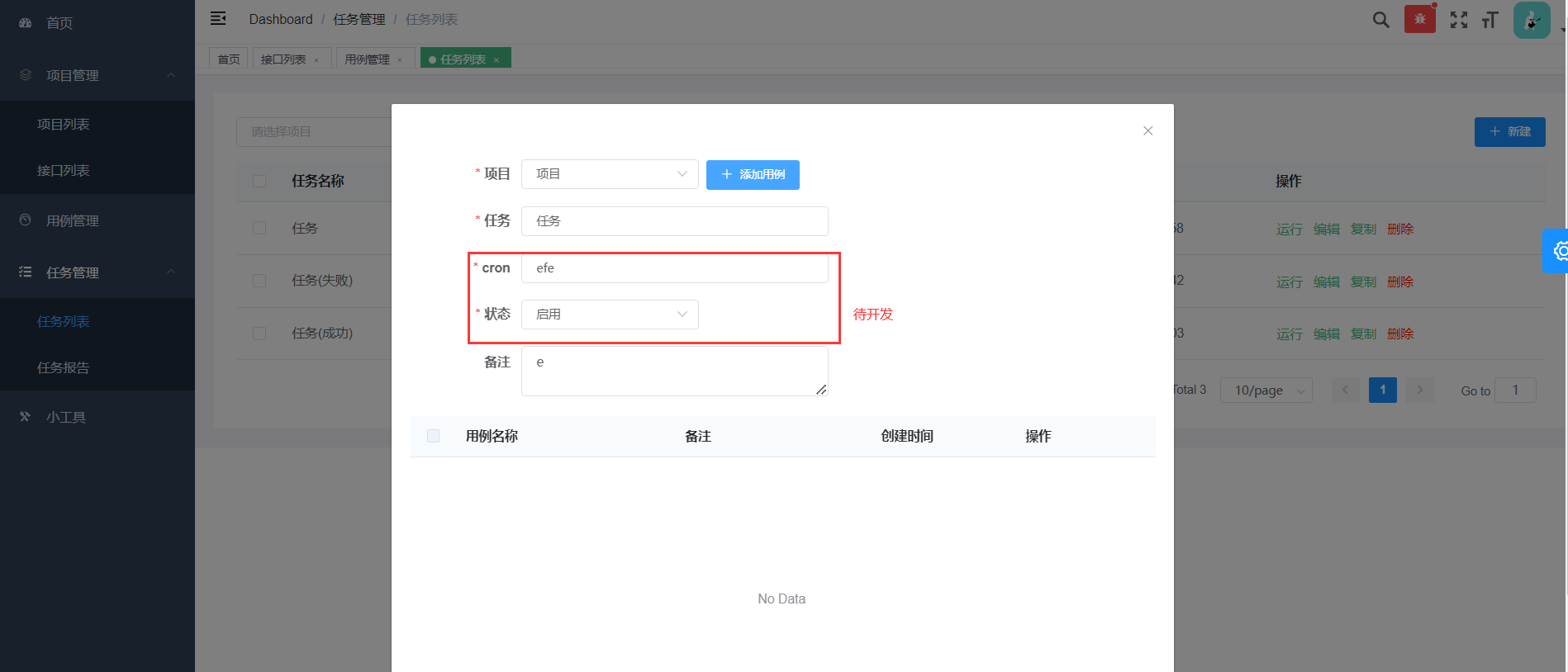Click the 新建 button
Screen dimensions: 1568x672
[x=1510, y=132]
